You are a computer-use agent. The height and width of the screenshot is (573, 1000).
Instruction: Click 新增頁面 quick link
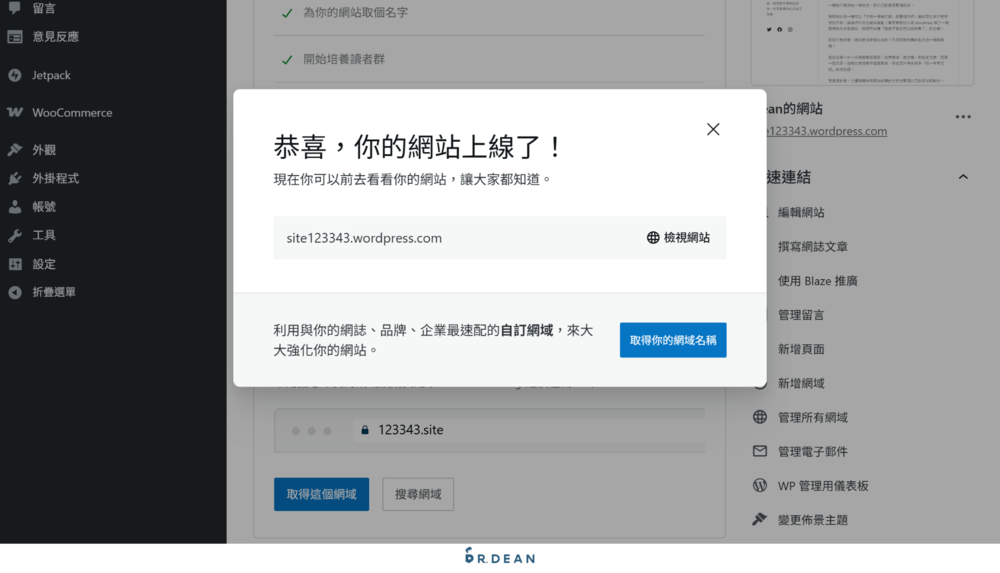click(801, 349)
